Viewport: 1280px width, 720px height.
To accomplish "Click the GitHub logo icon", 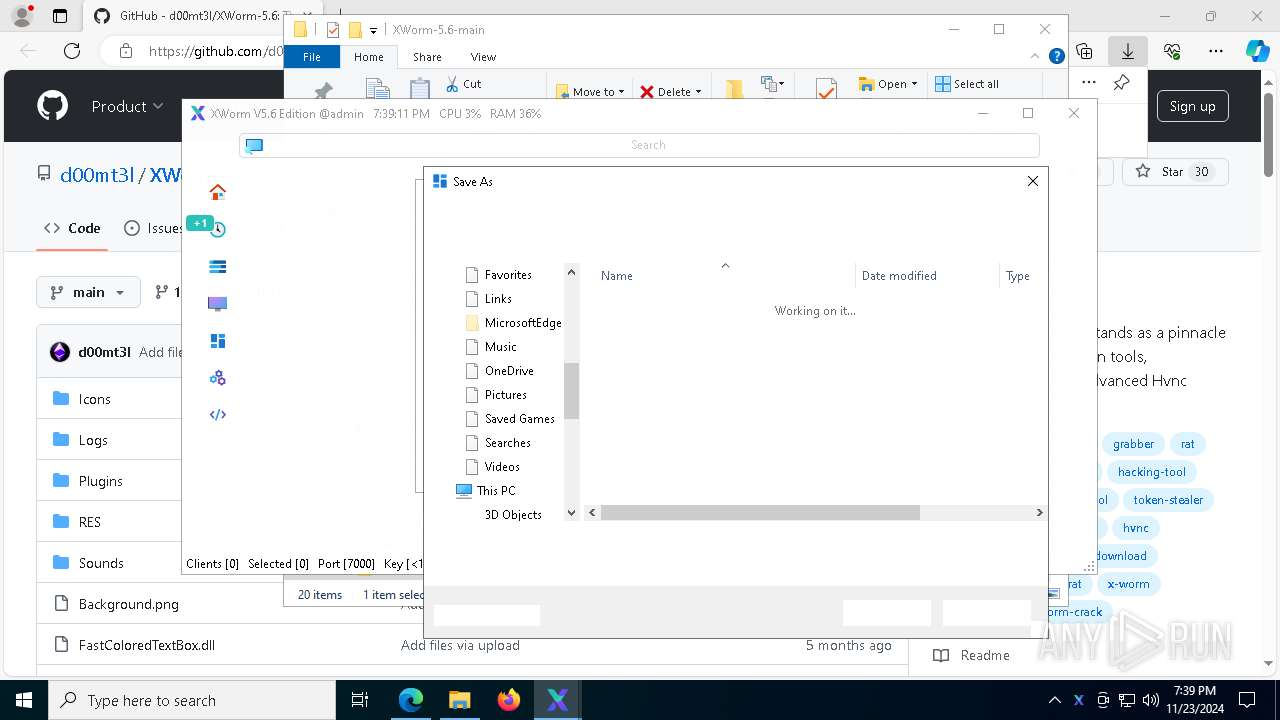I will (53, 106).
